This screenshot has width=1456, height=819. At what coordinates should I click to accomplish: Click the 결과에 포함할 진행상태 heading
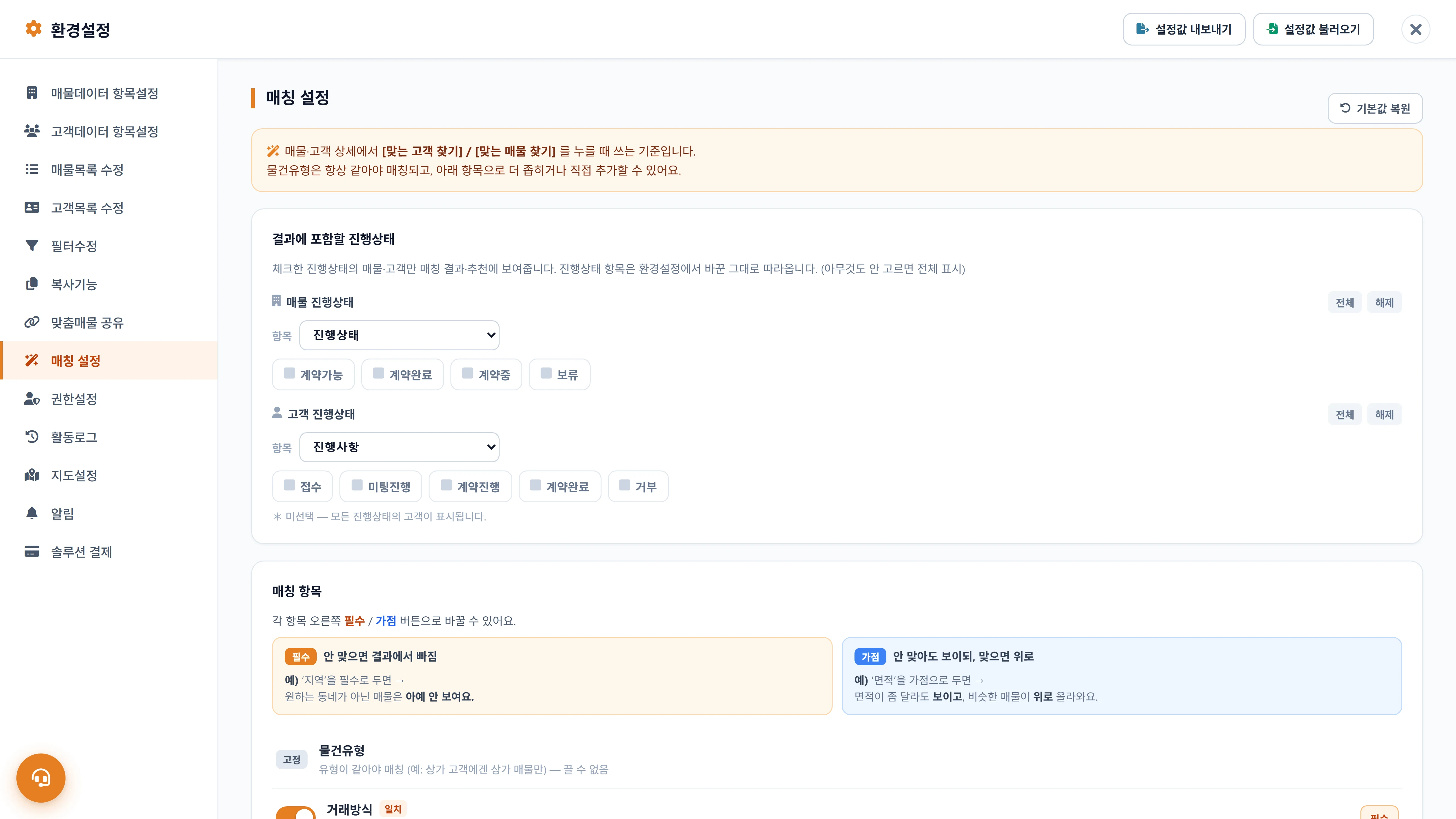tap(333, 238)
